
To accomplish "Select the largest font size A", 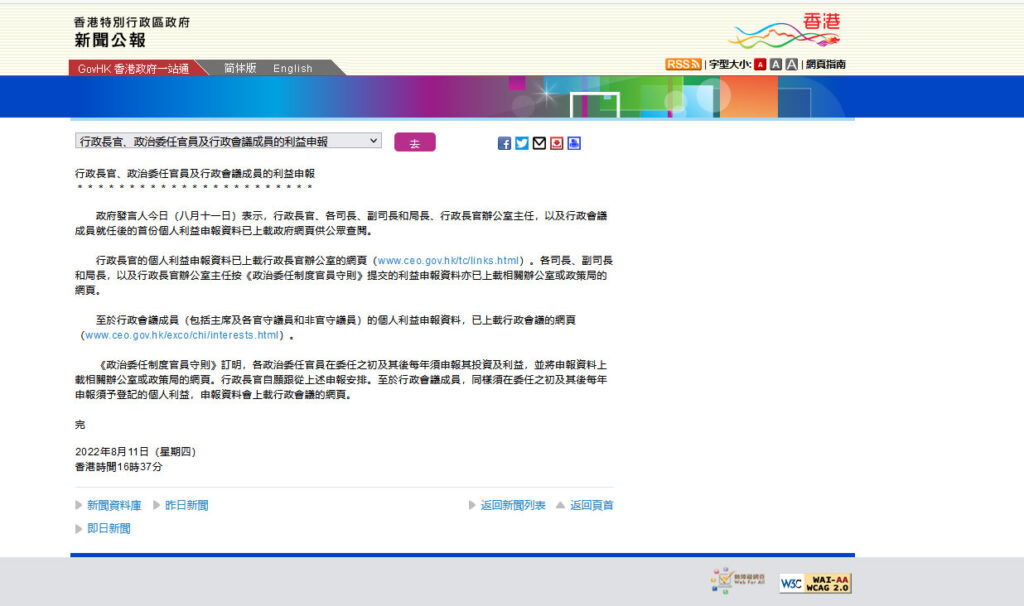I will coord(792,64).
